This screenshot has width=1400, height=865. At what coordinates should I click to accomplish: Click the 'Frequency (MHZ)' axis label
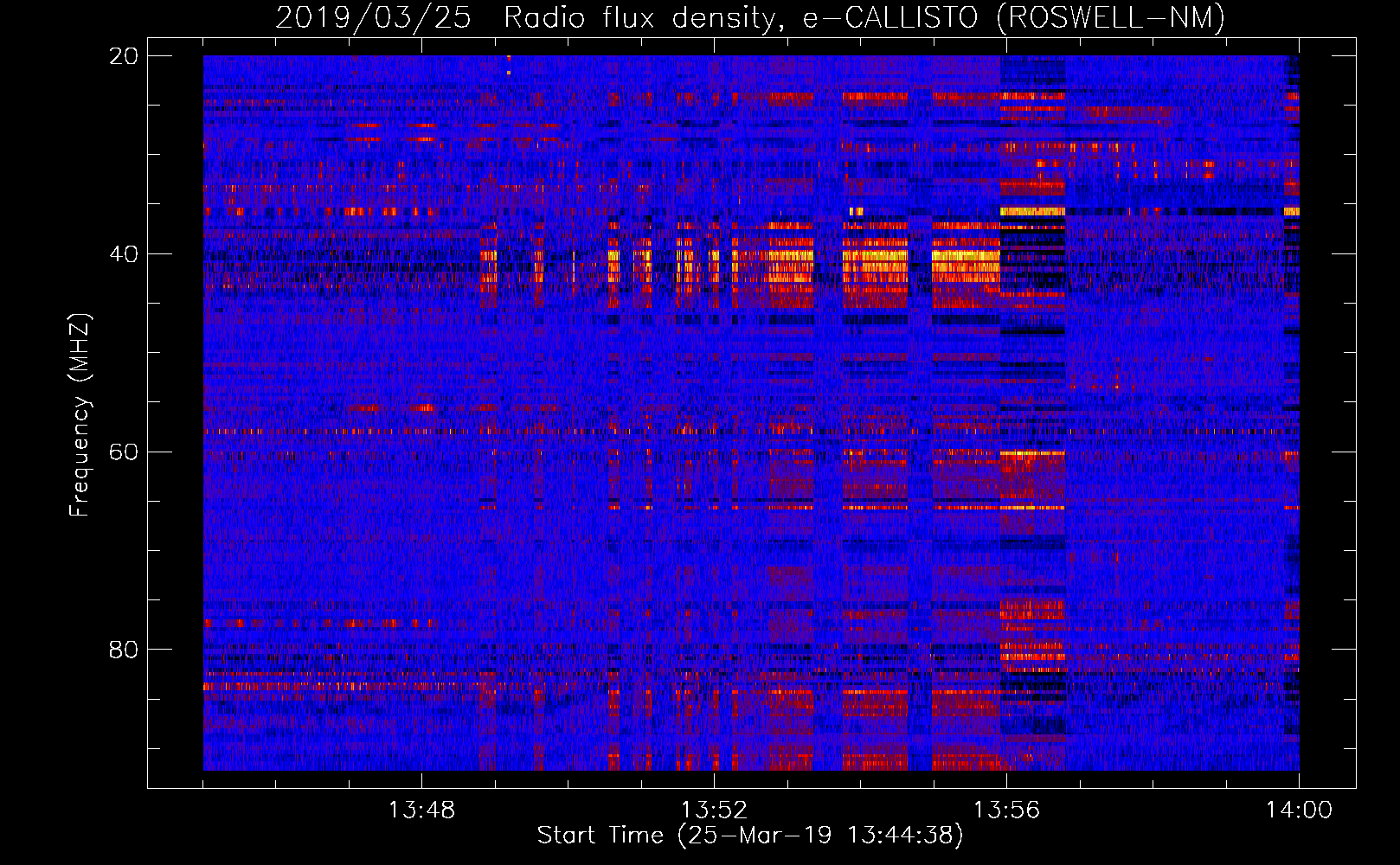80,414
